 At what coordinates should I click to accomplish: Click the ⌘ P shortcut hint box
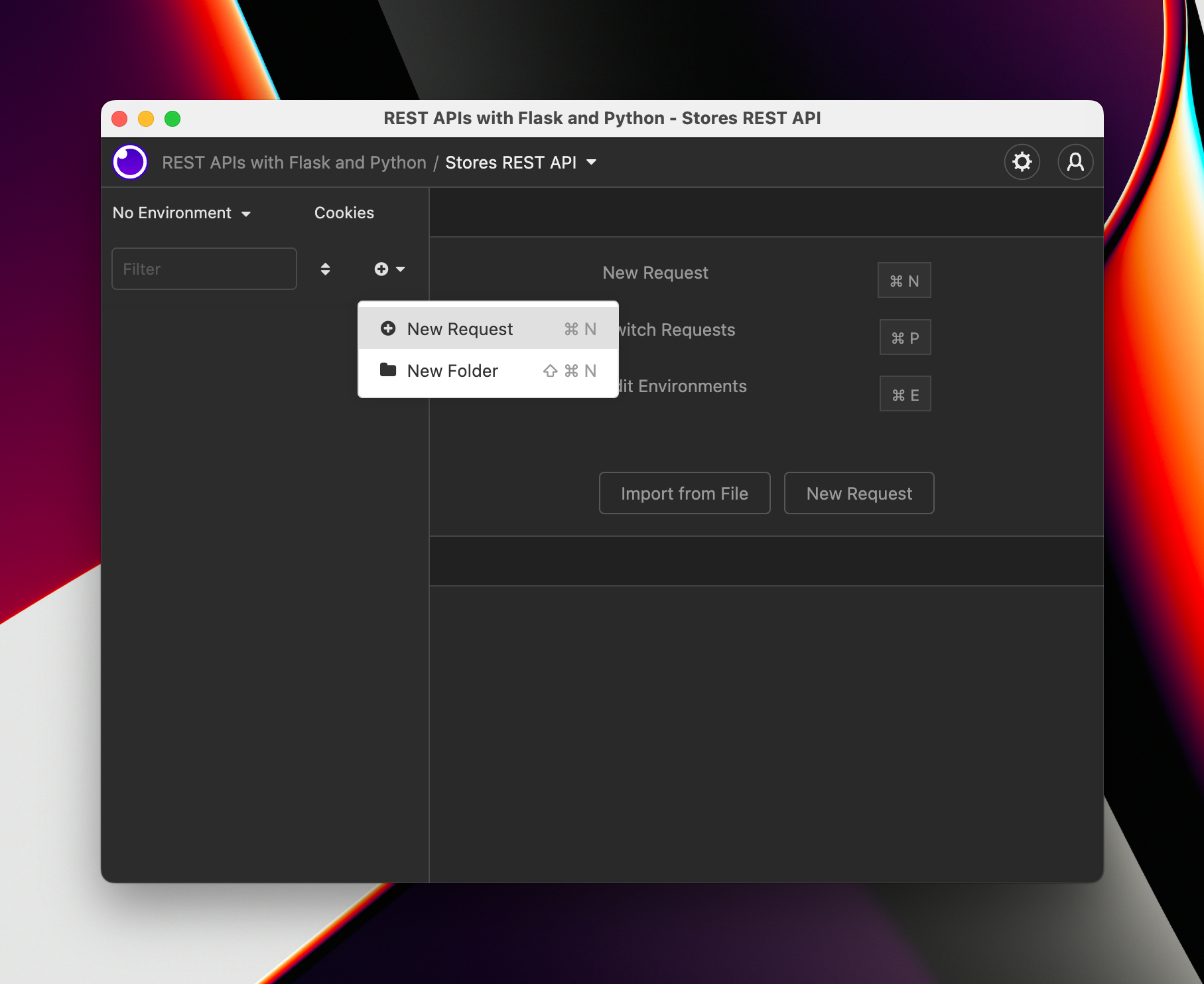click(905, 337)
